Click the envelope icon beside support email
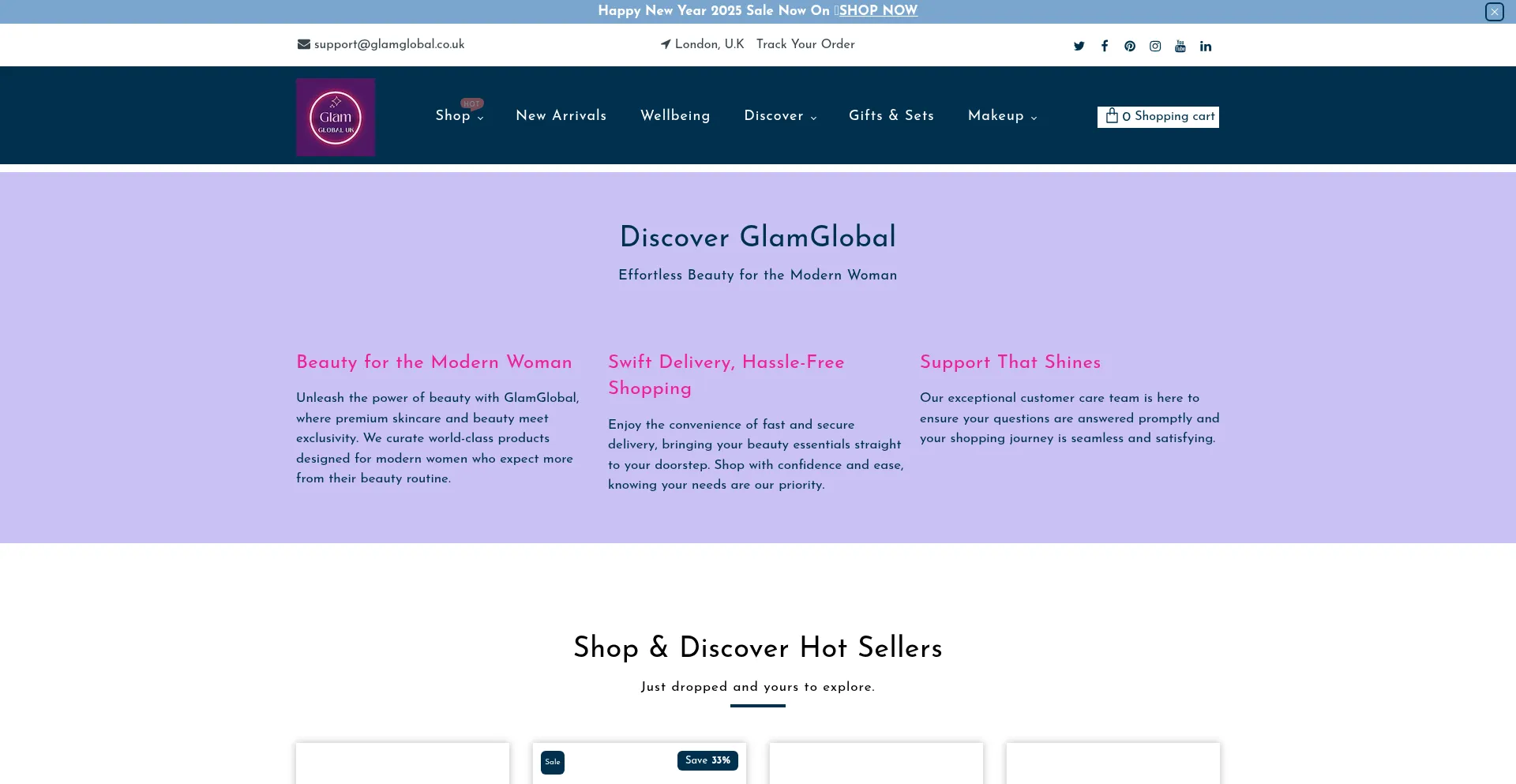Viewport: 1516px width, 784px height. tap(303, 45)
